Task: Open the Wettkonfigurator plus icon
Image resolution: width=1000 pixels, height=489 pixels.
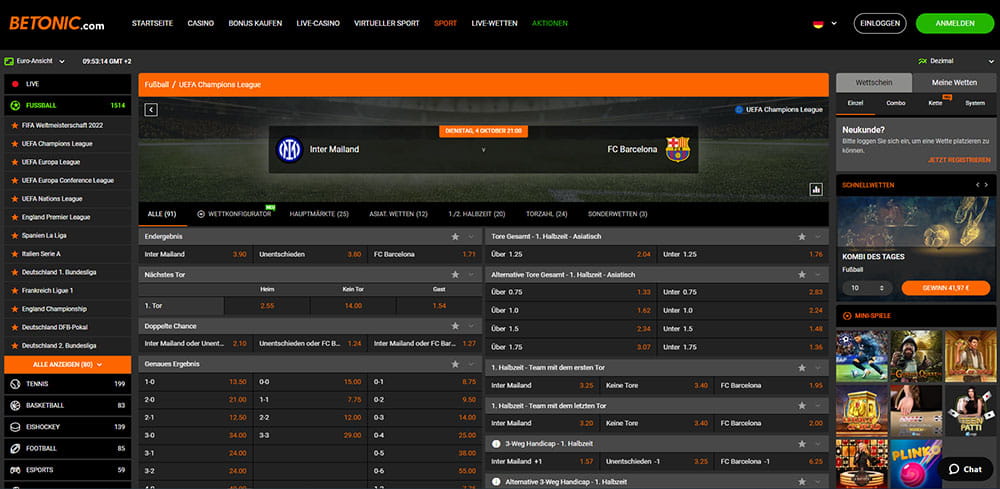Action: [201, 214]
